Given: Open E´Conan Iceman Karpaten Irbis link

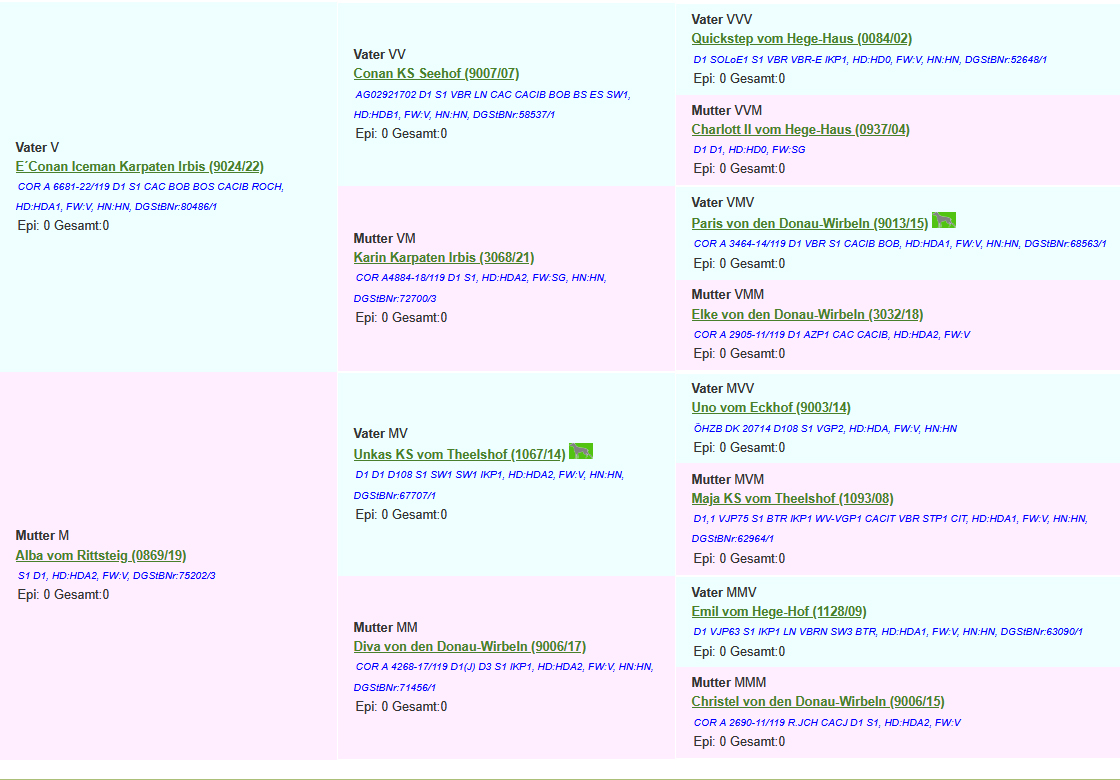Looking at the screenshot, I should click(140, 167).
